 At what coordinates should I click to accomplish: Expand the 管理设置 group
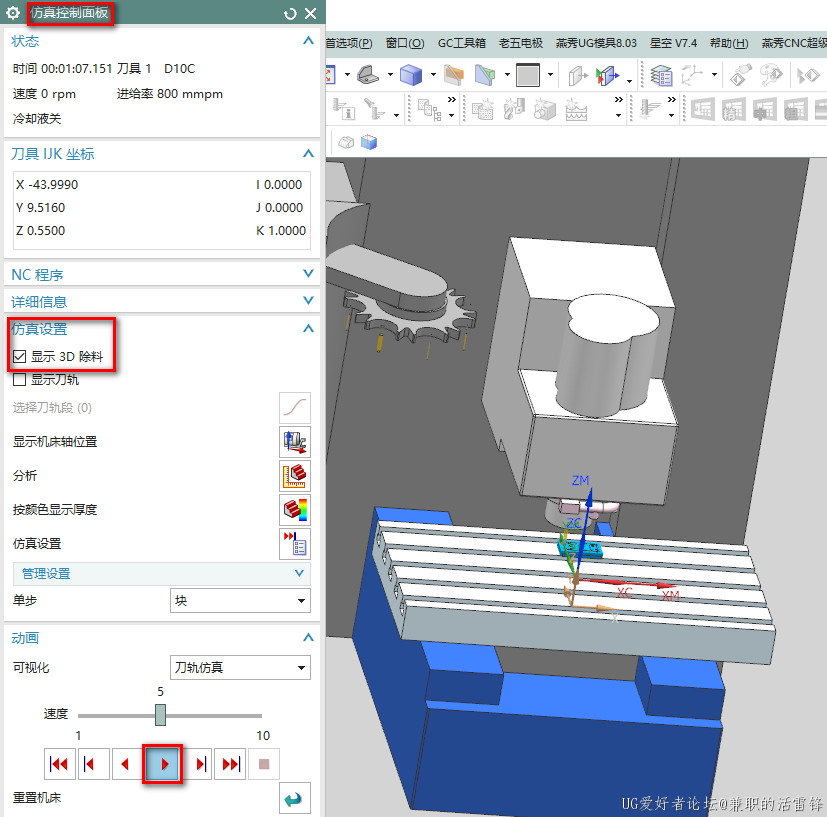tap(160, 574)
